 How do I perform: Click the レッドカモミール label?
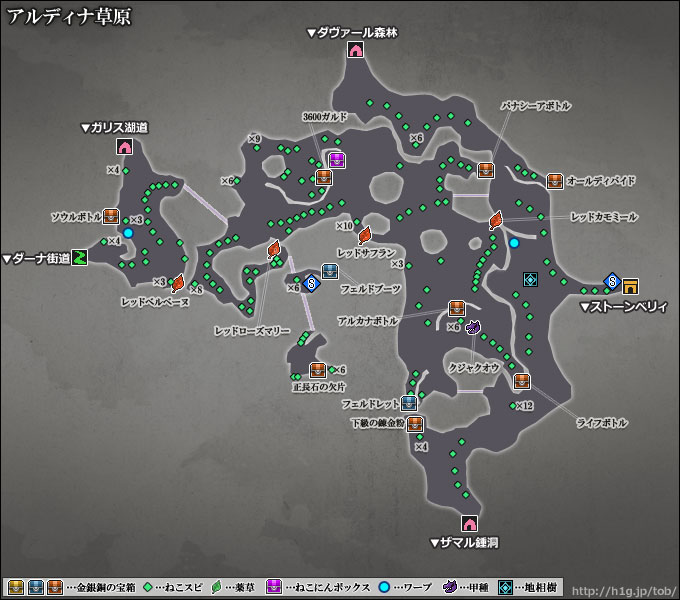click(604, 217)
